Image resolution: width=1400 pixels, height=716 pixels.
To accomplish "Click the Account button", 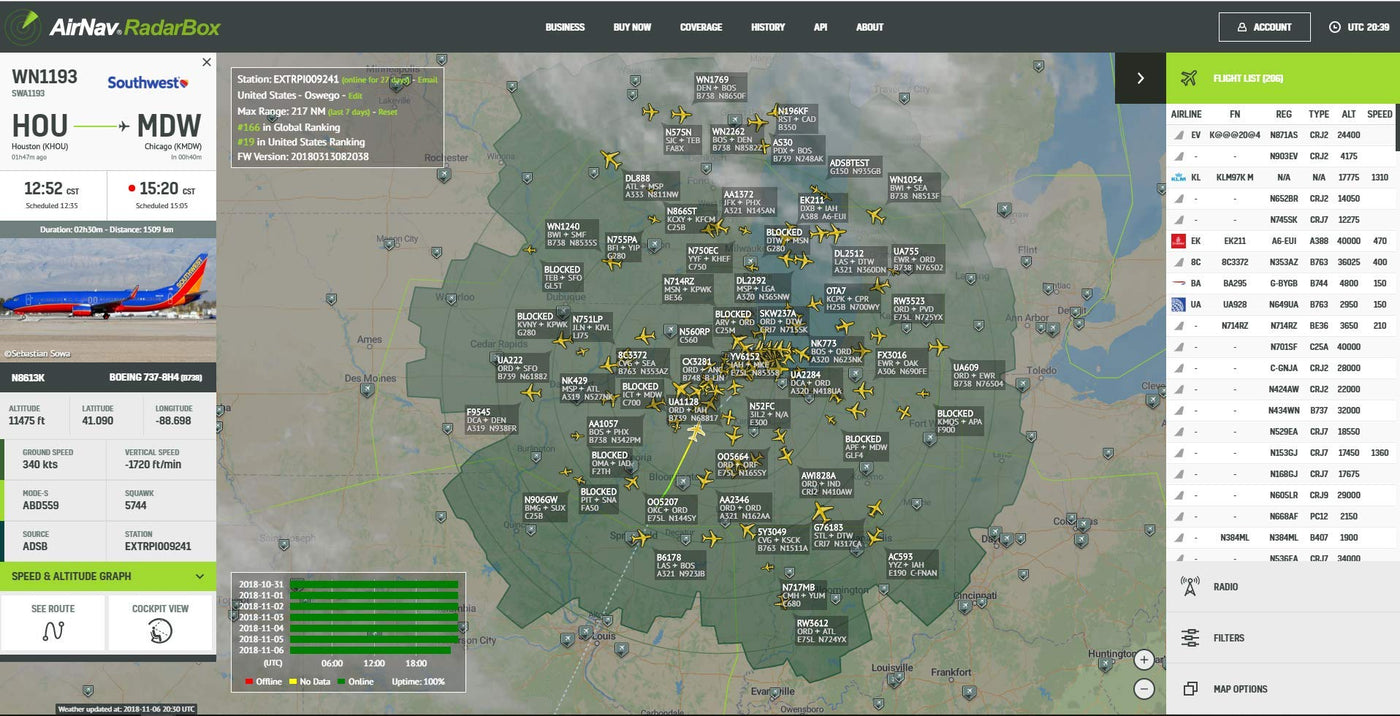I will [x=1264, y=27].
